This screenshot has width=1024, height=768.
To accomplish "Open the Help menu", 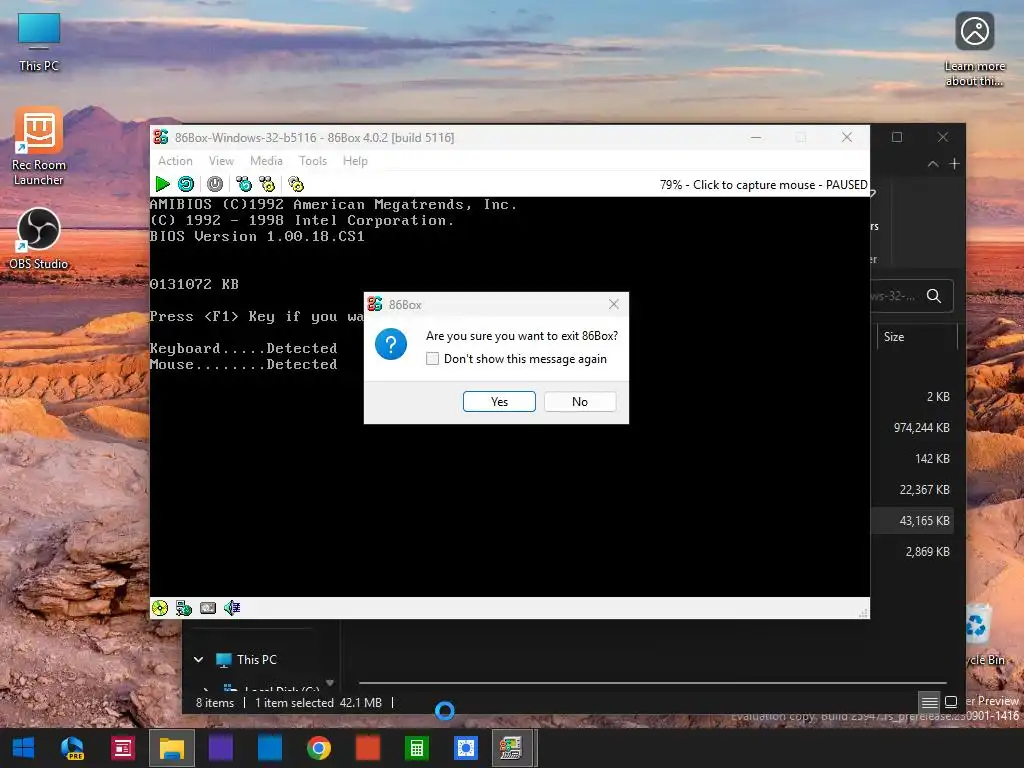I will pyautogui.click(x=355, y=161).
